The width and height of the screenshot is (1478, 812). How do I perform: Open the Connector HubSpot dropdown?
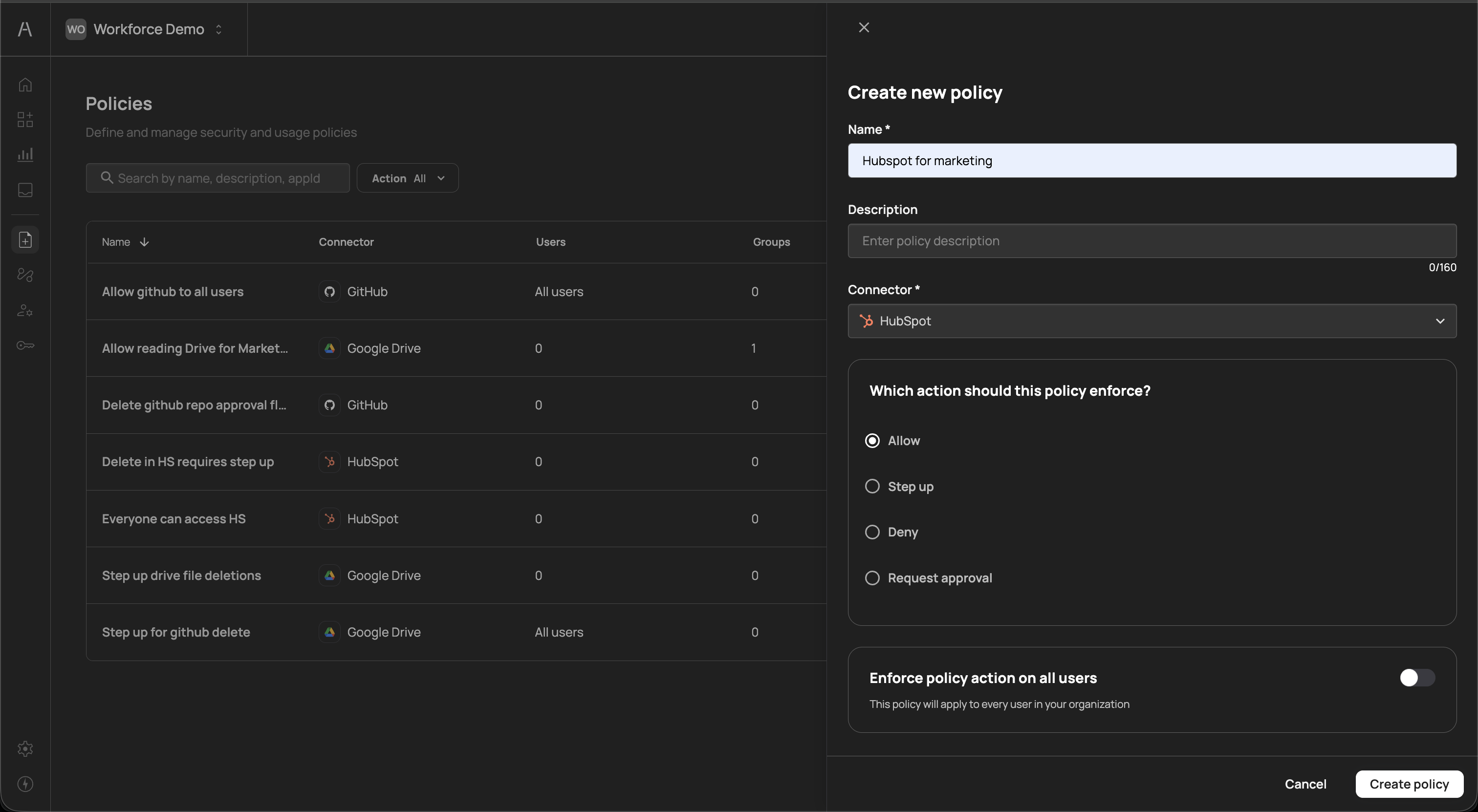(x=1152, y=321)
